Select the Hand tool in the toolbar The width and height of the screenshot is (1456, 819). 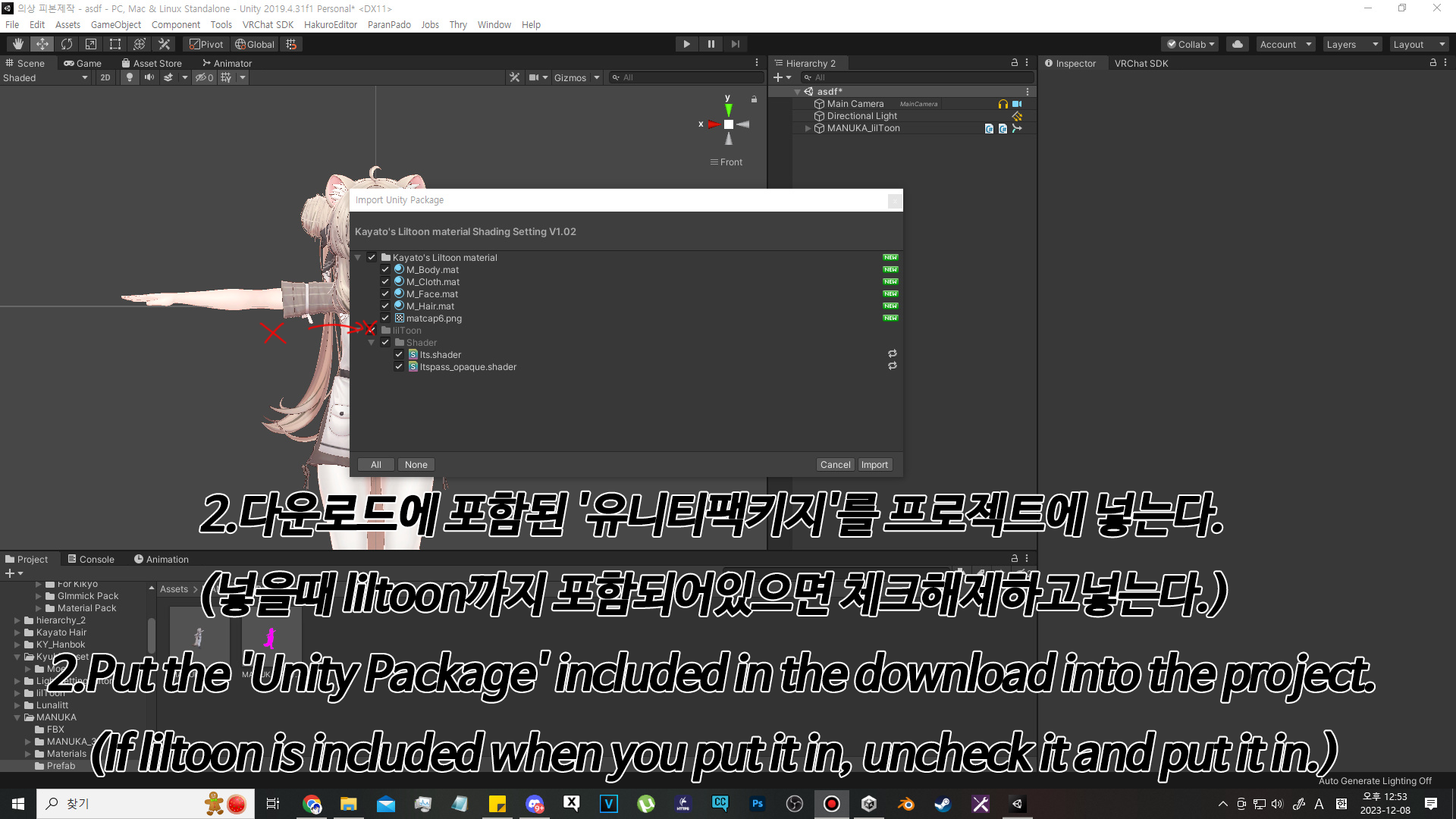point(18,43)
